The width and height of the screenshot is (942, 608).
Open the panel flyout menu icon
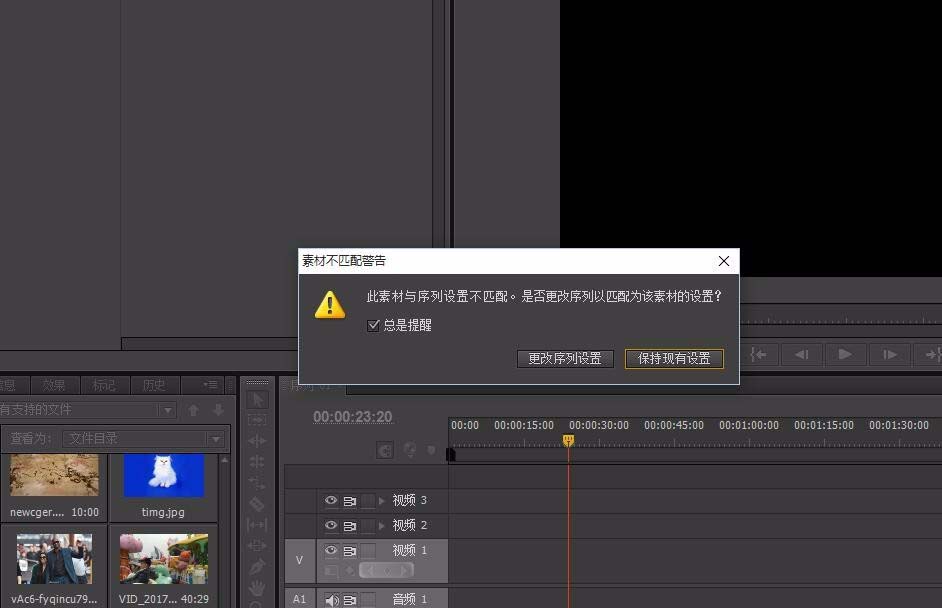[210, 385]
